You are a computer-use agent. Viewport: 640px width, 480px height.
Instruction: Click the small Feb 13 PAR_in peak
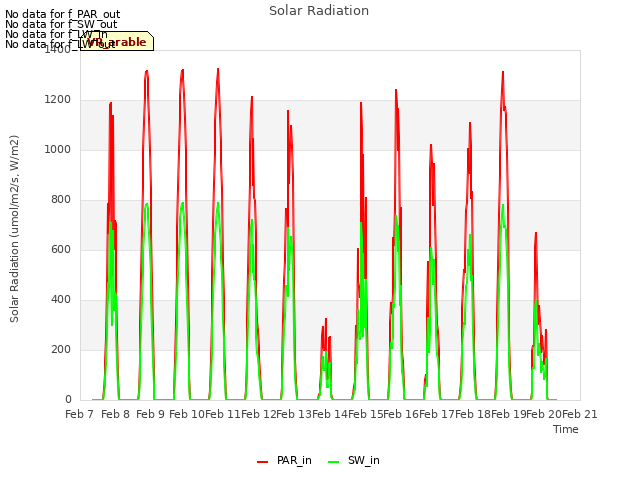(326, 319)
